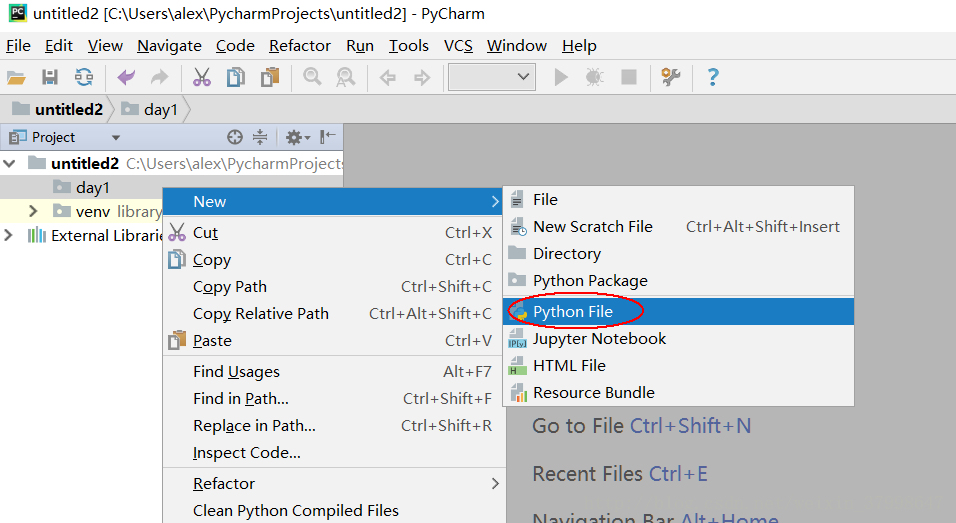The width and height of the screenshot is (956, 523).
Task: Open Settings via wrench icon
Action: click(x=671, y=77)
